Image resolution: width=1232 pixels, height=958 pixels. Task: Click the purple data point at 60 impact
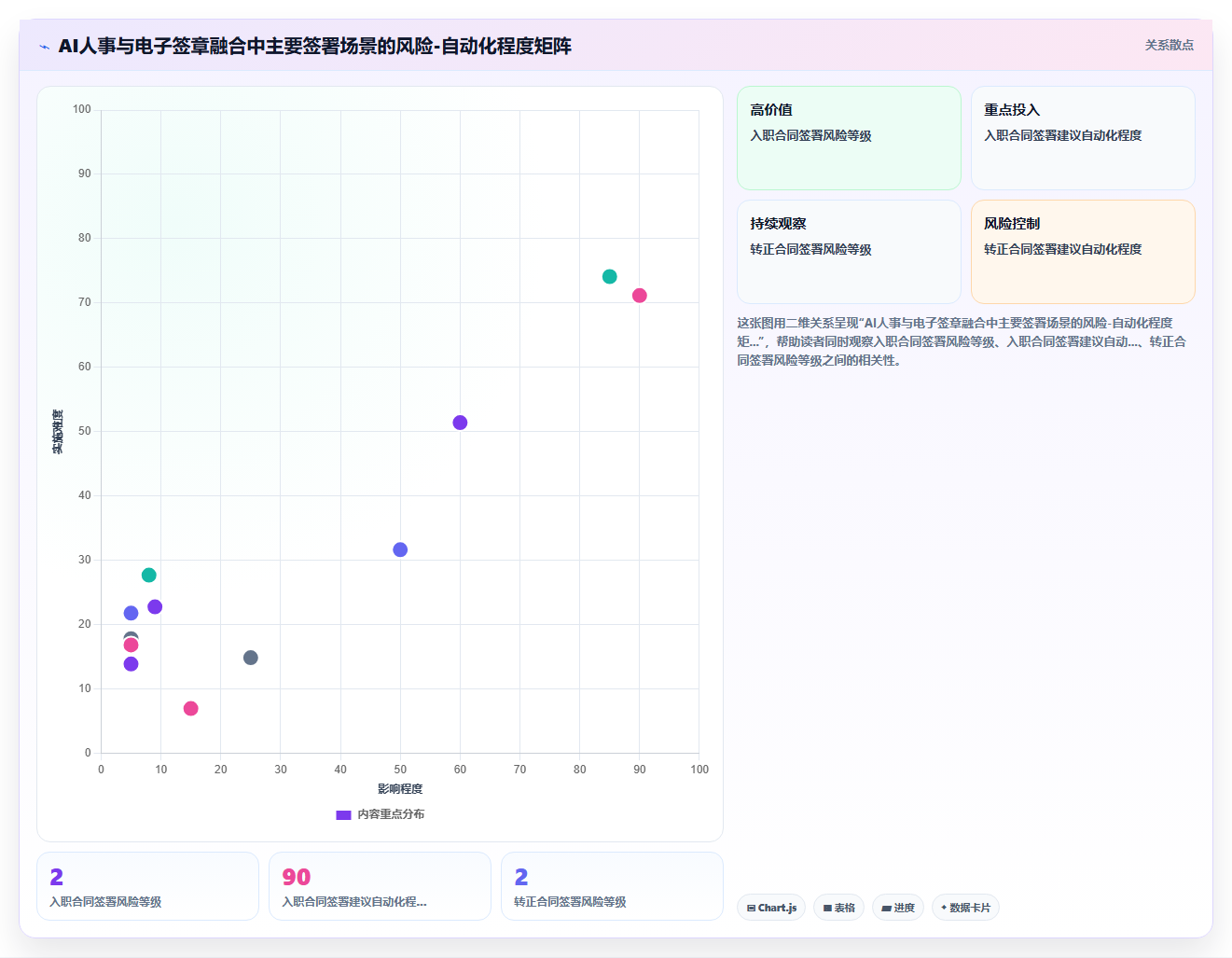pos(460,423)
